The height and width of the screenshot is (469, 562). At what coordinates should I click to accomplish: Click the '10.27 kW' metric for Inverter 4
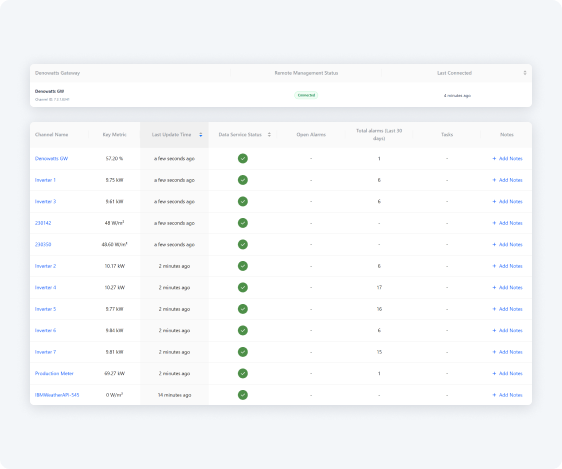115,287
